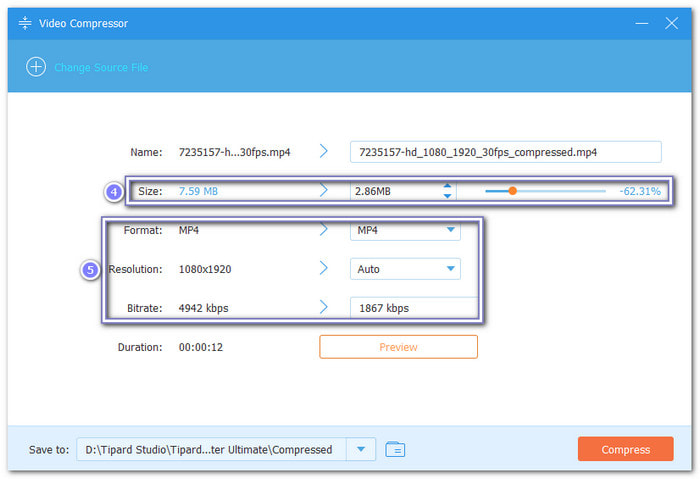Decrease size with the down stepper arrow
Screen dimensions: 700x479
(x=447, y=196)
